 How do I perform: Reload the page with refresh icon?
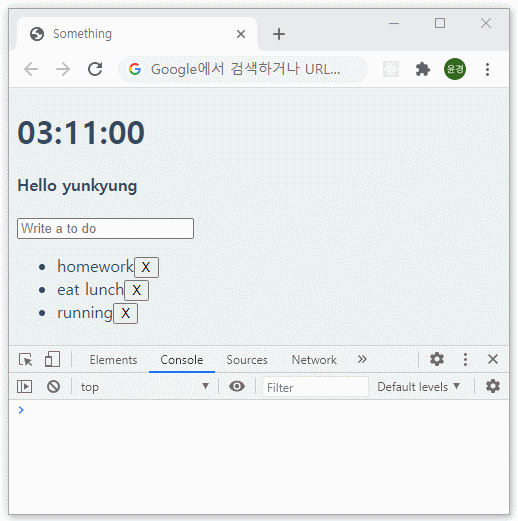[95, 69]
